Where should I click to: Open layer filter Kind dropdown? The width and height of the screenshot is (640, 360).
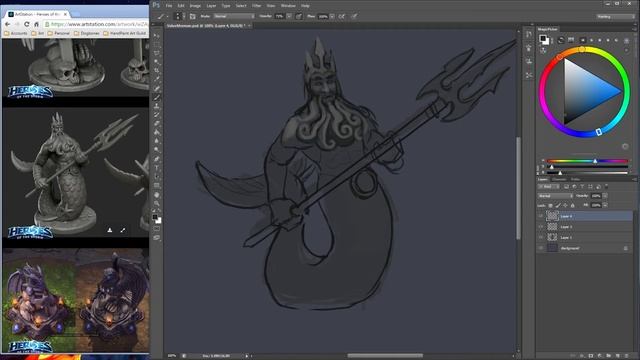coord(549,187)
